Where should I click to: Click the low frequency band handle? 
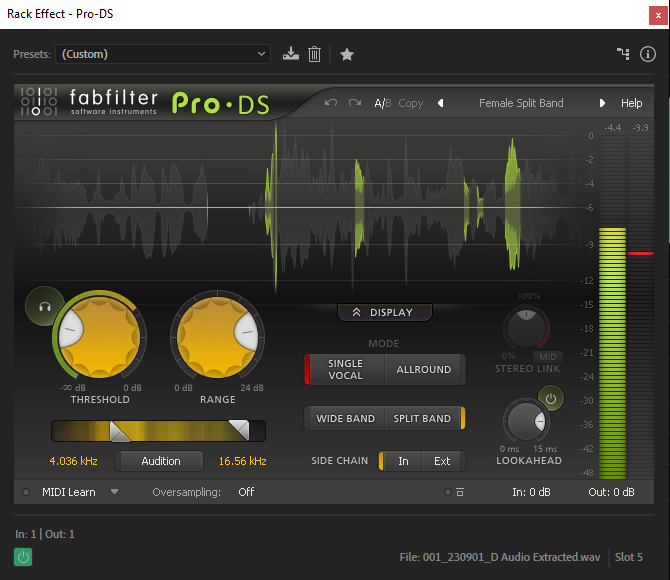pyautogui.click(x=120, y=431)
